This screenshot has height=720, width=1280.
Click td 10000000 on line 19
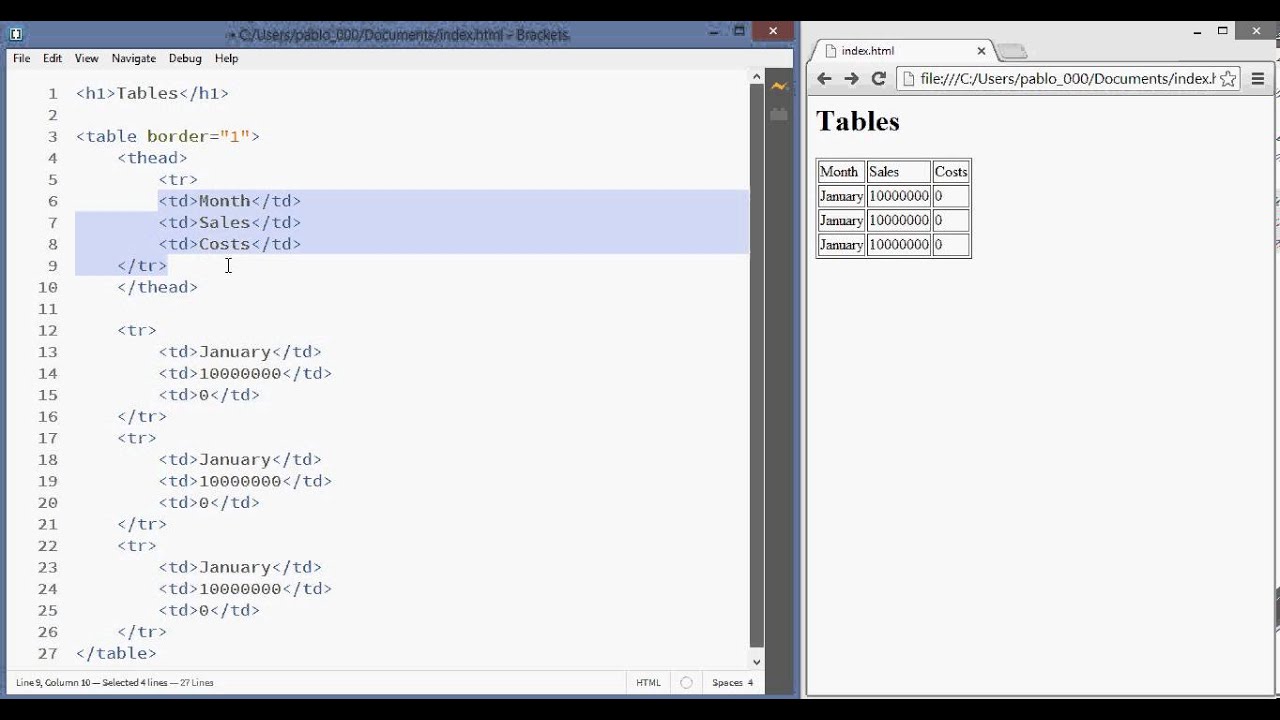245,481
